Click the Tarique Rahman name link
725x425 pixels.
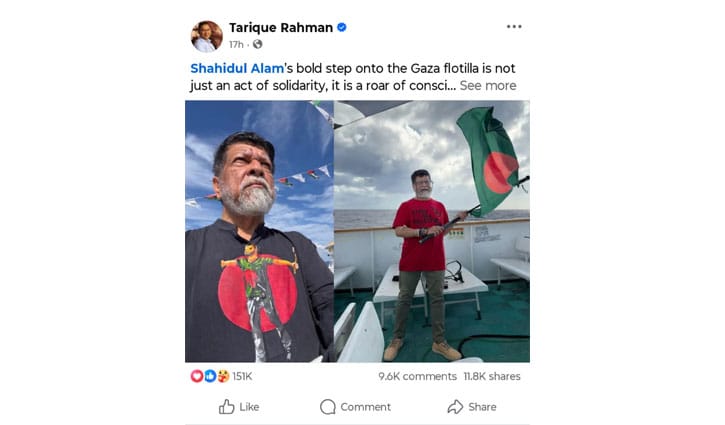point(281,28)
